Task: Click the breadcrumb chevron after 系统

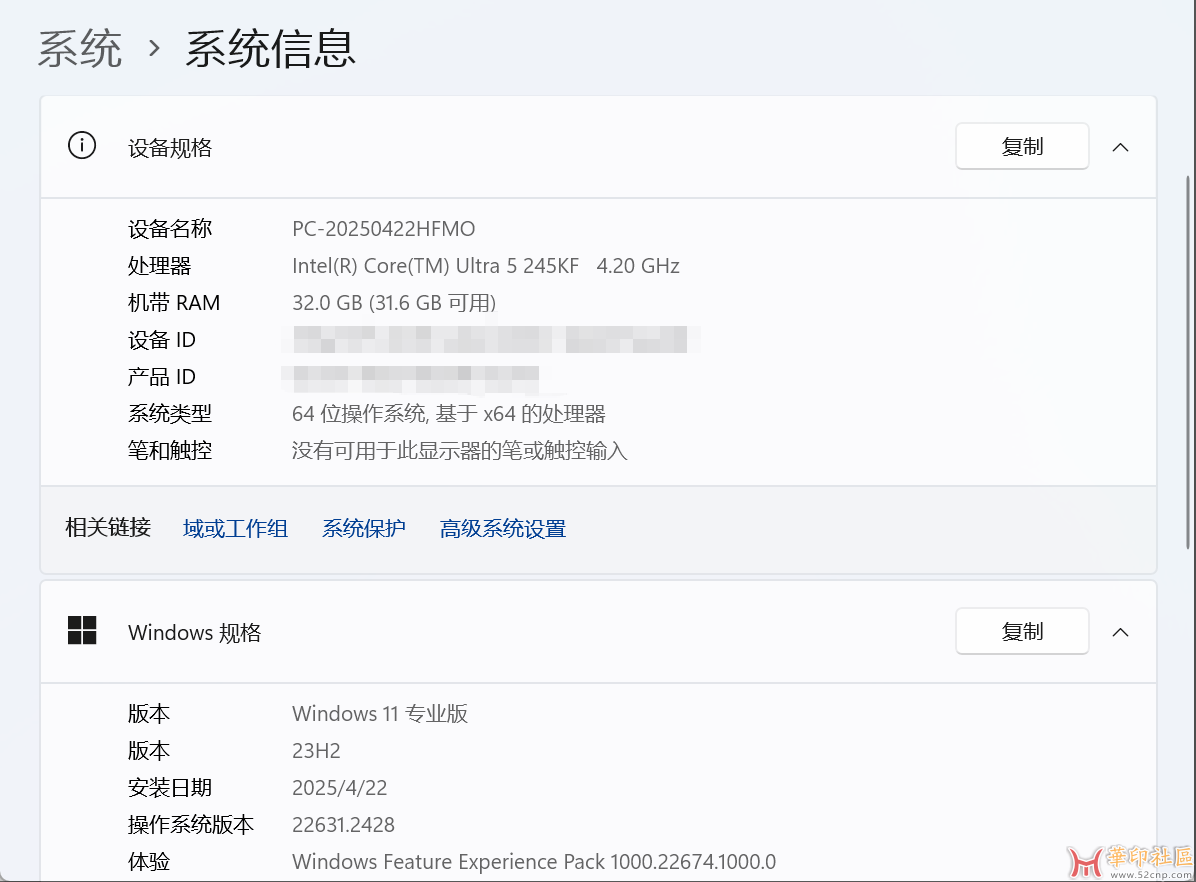Action: 155,50
